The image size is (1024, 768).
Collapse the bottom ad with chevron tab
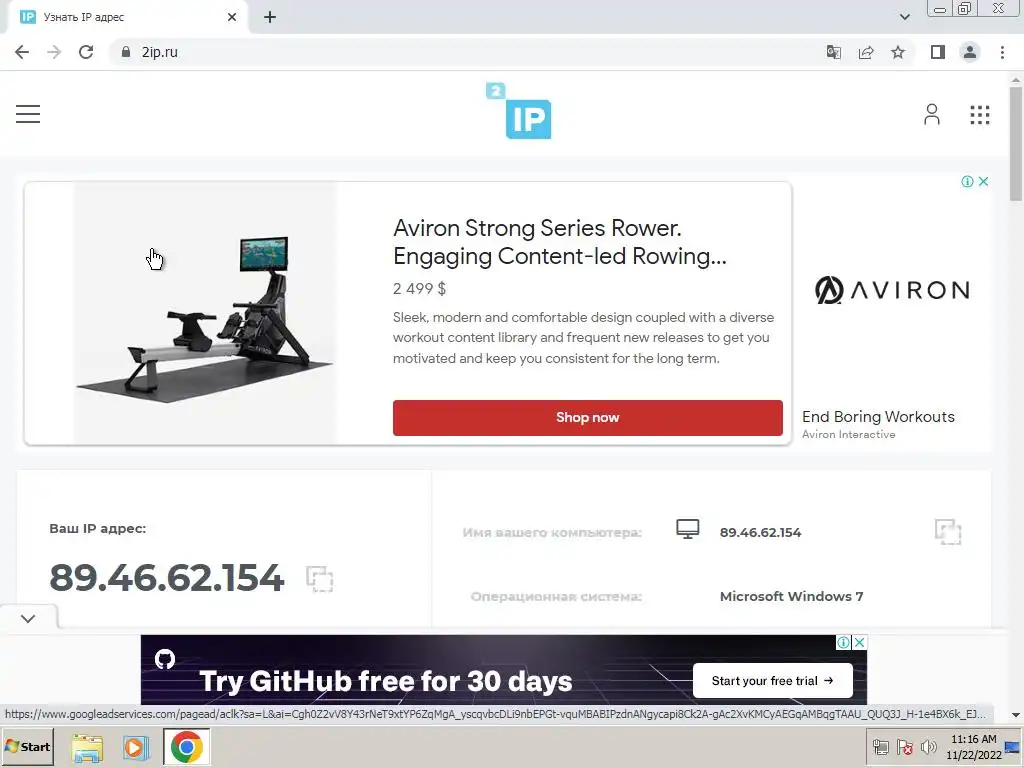pos(28,618)
